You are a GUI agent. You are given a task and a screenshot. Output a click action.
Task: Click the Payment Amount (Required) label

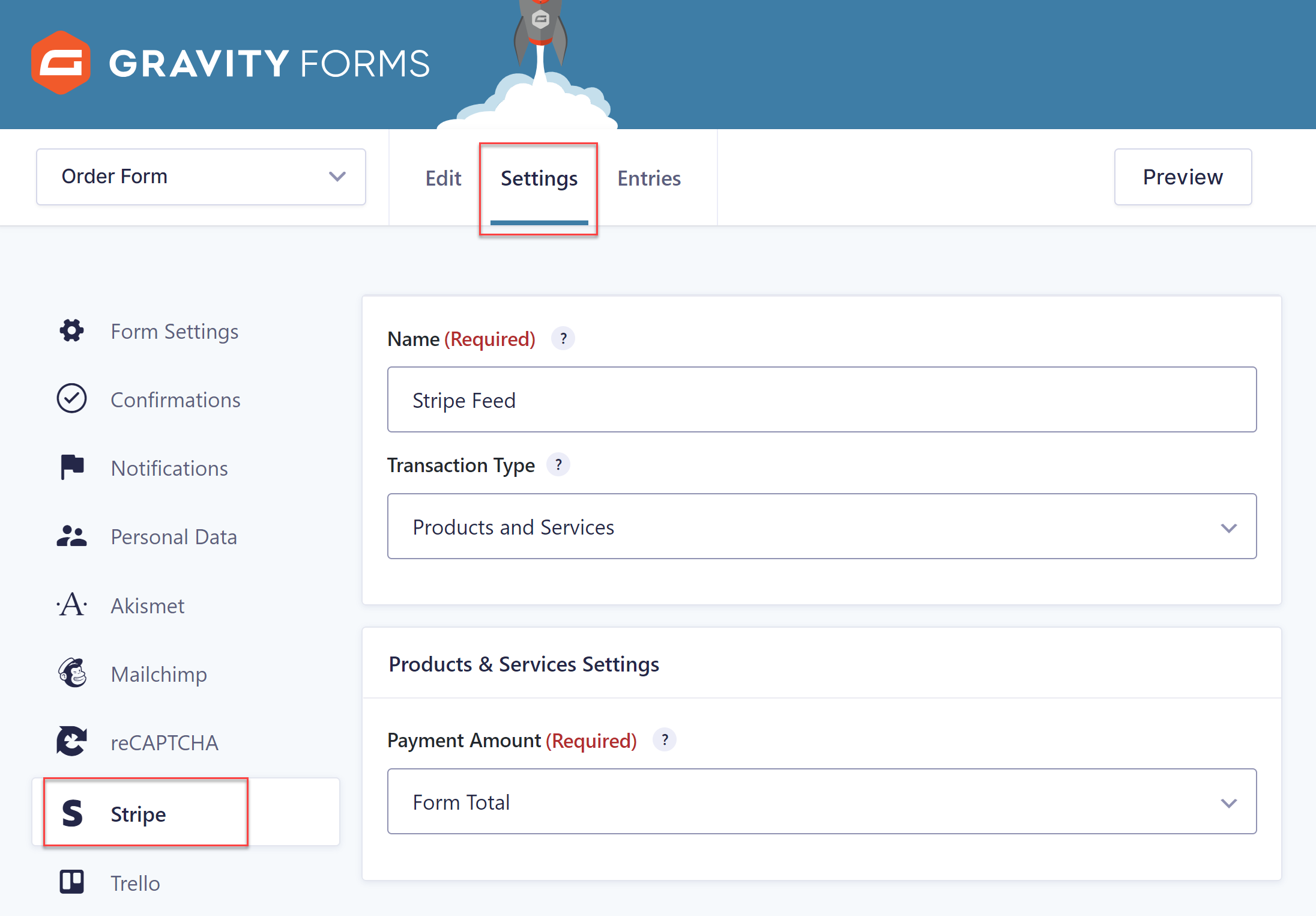point(512,740)
